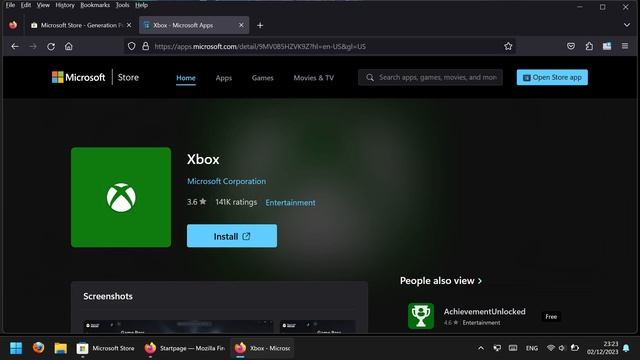Expand the People also view section arrow
Viewport: 640px width, 360px height.
click(480, 281)
